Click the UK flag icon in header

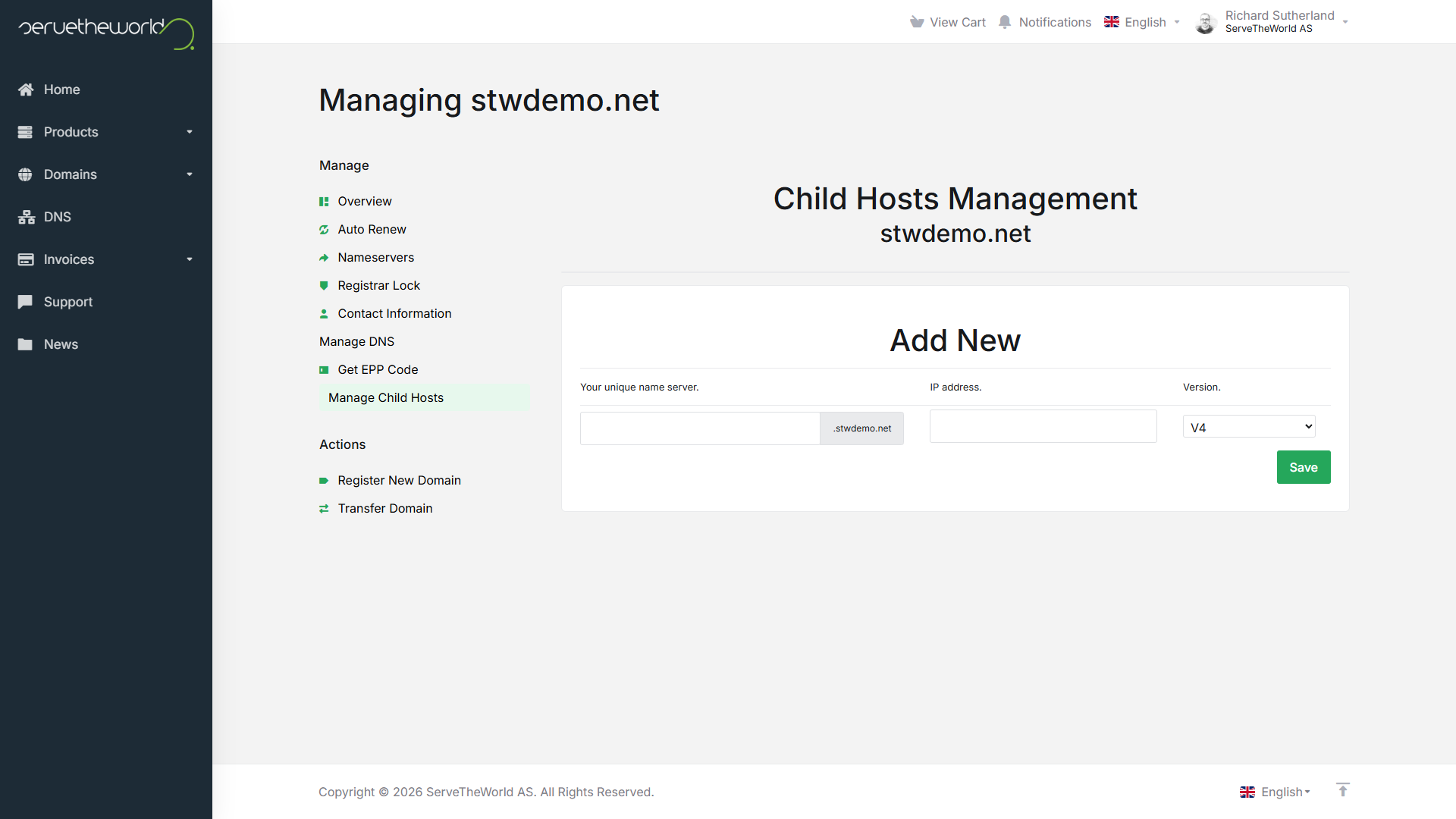[1112, 22]
